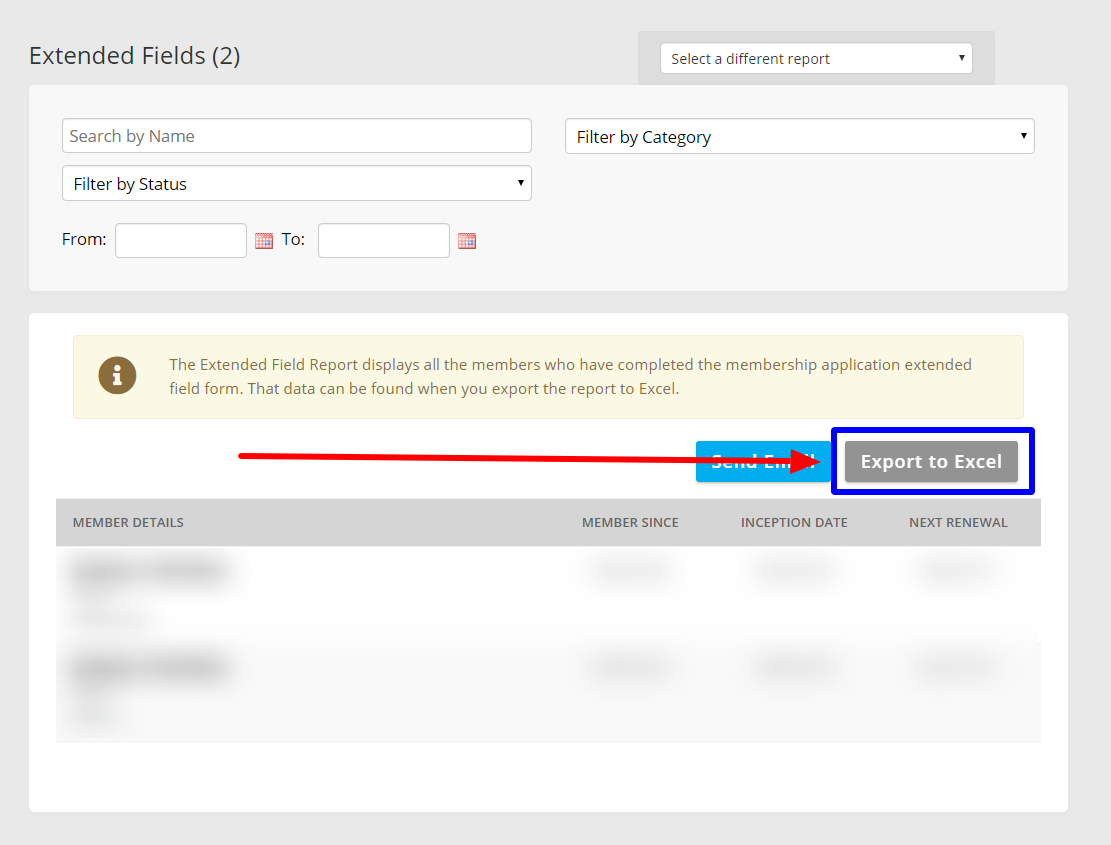Viewport: 1111px width, 845px height.
Task: Click into the To date input box
Action: coord(384,241)
